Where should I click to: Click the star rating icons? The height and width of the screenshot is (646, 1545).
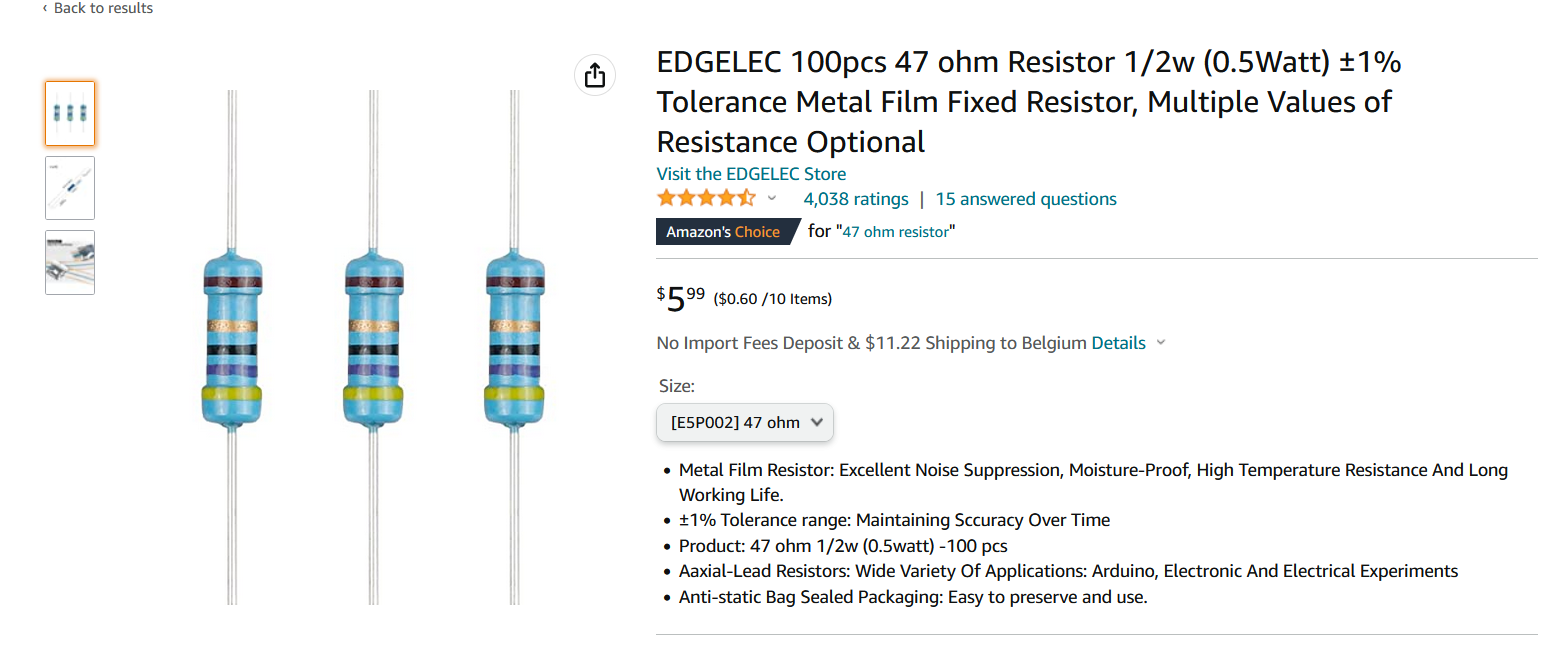click(706, 198)
